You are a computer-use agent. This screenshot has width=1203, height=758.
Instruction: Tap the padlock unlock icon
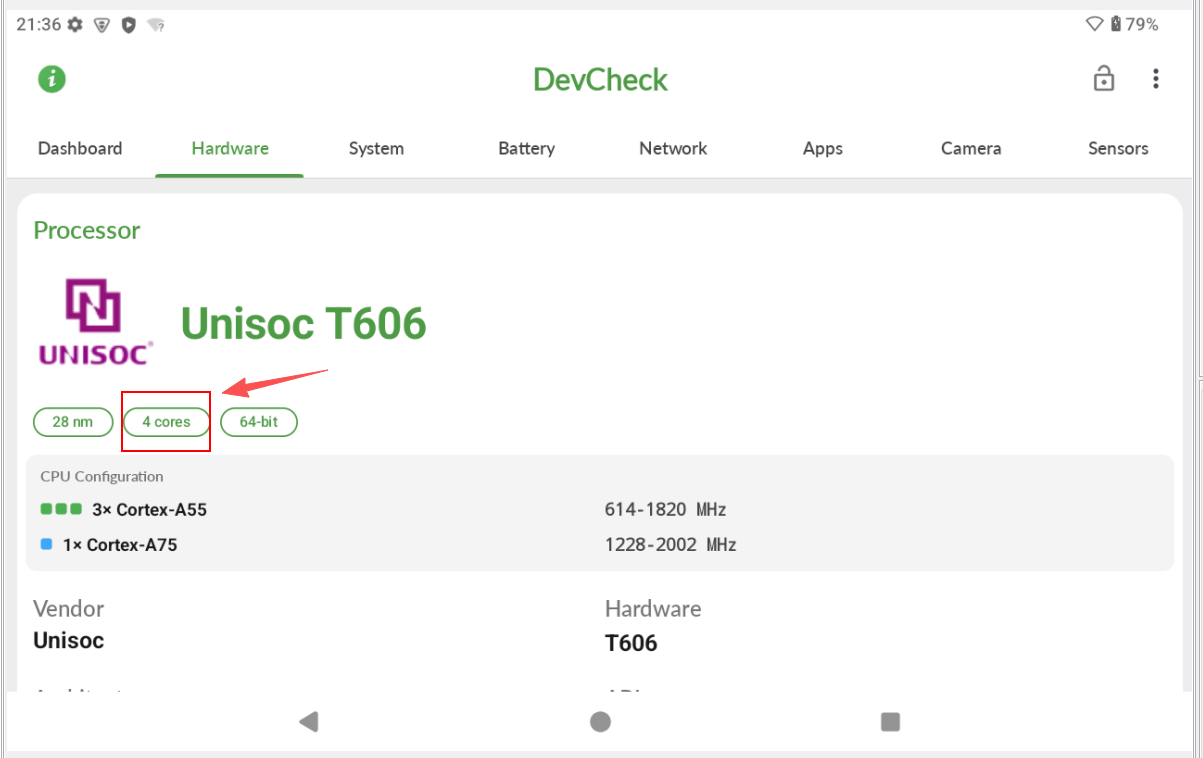click(1103, 78)
